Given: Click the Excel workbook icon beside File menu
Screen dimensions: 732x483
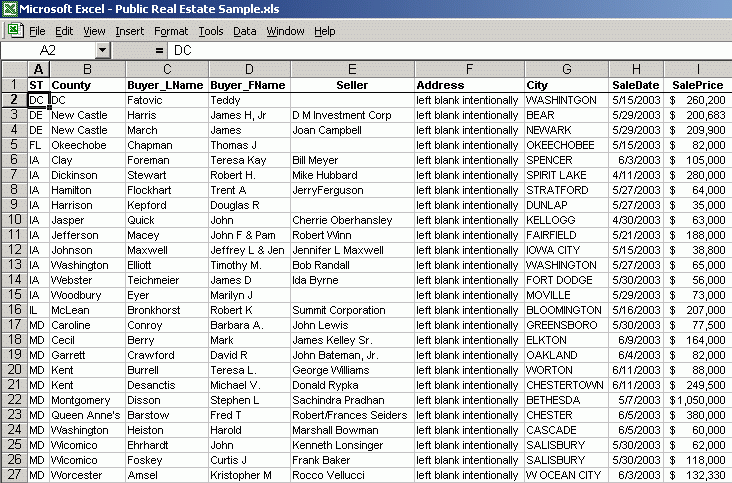Looking at the screenshot, I should pos(15,31).
